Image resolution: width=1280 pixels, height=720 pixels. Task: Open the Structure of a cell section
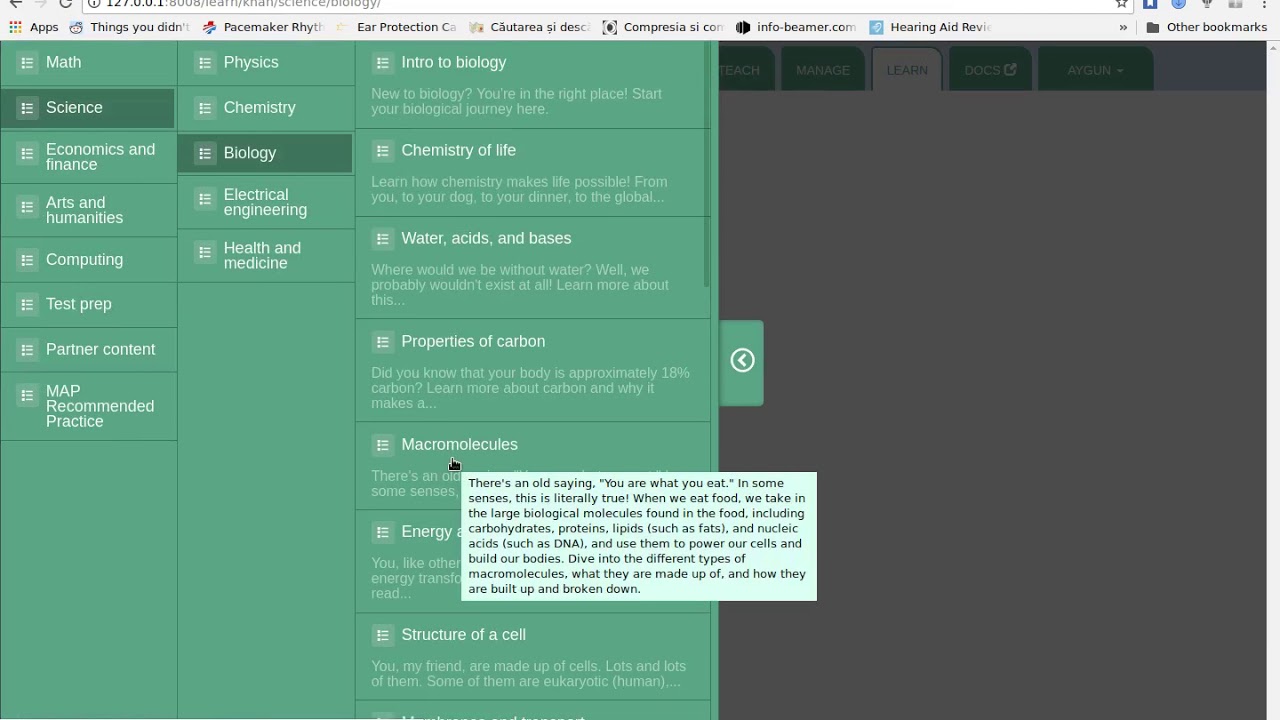533,657
